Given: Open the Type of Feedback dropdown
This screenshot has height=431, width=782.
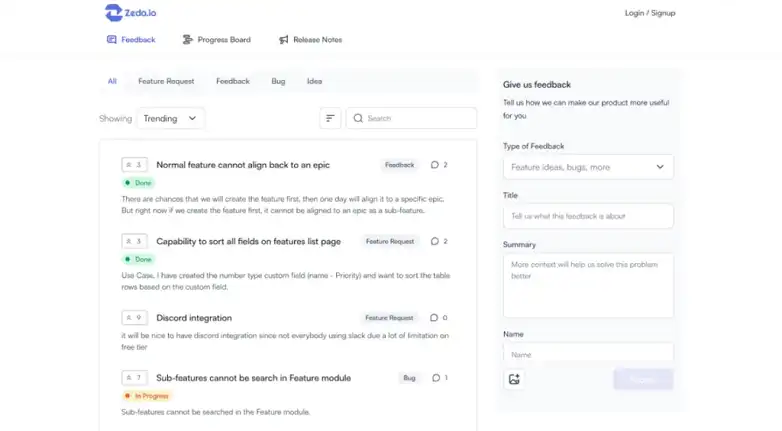Looking at the screenshot, I should click(x=587, y=167).
